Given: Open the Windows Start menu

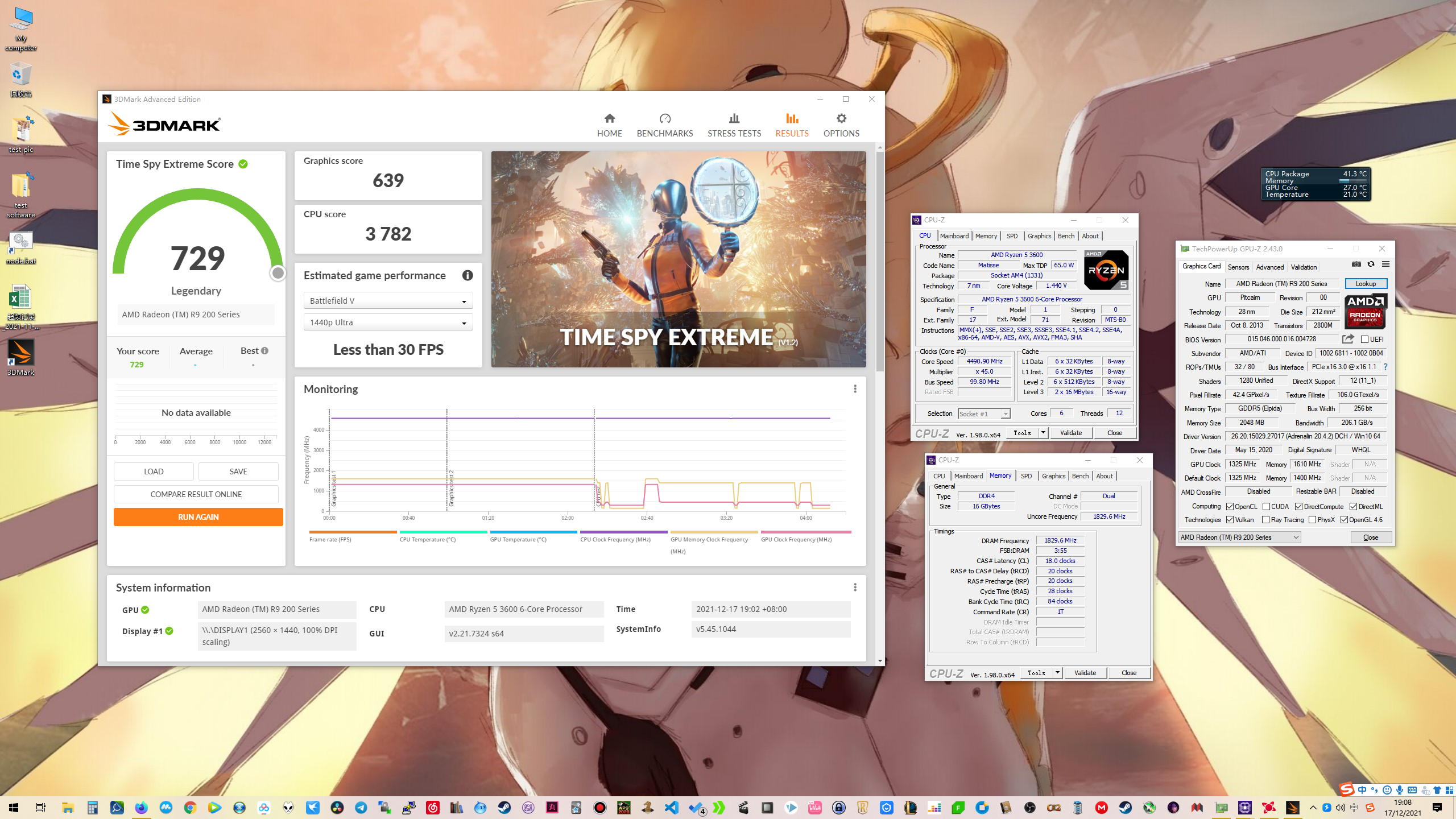Looking at the screenshot, I should tap(14, 807).
